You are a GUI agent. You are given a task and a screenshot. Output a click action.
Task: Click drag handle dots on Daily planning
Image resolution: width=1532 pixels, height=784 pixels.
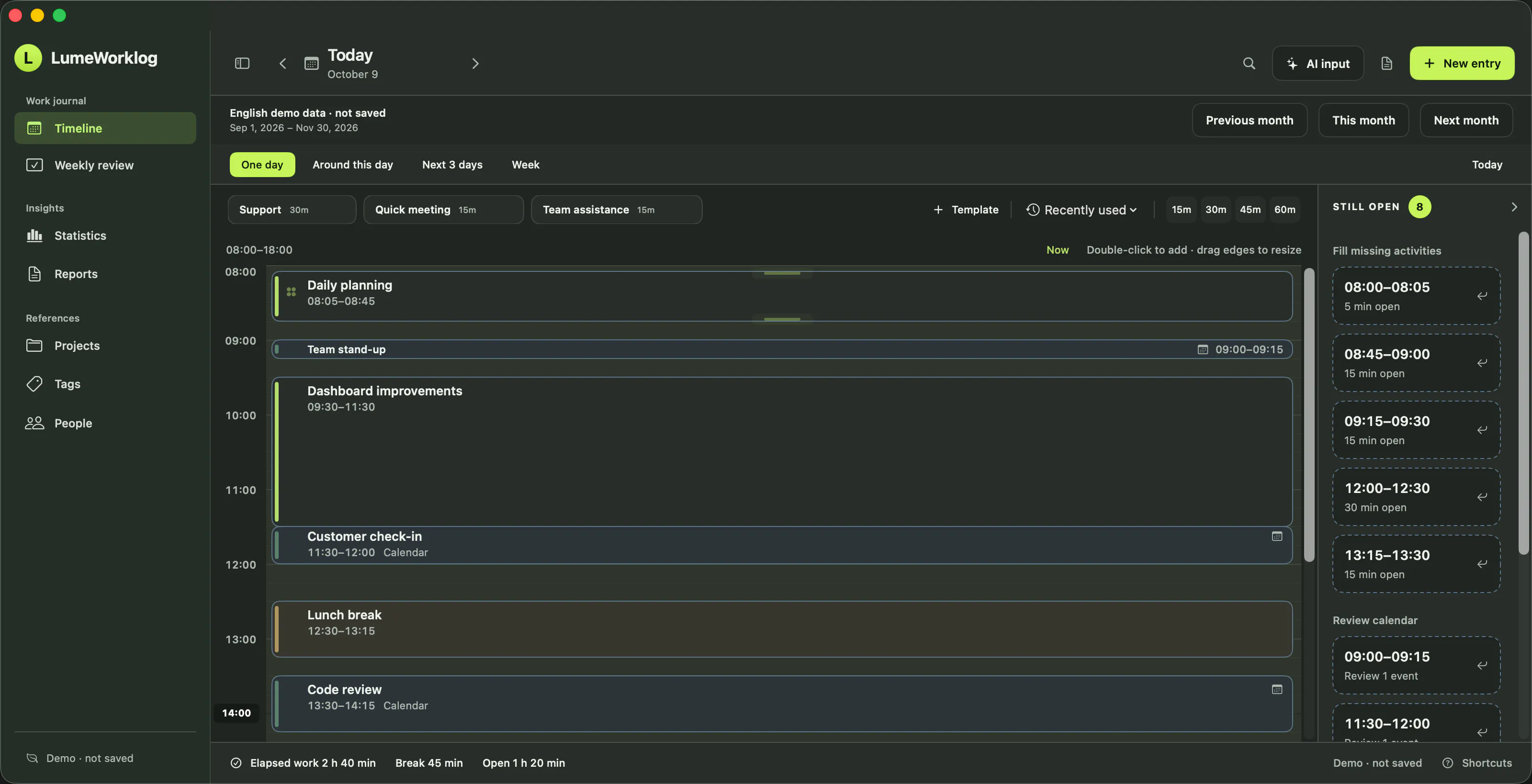(x=292, y=292)
